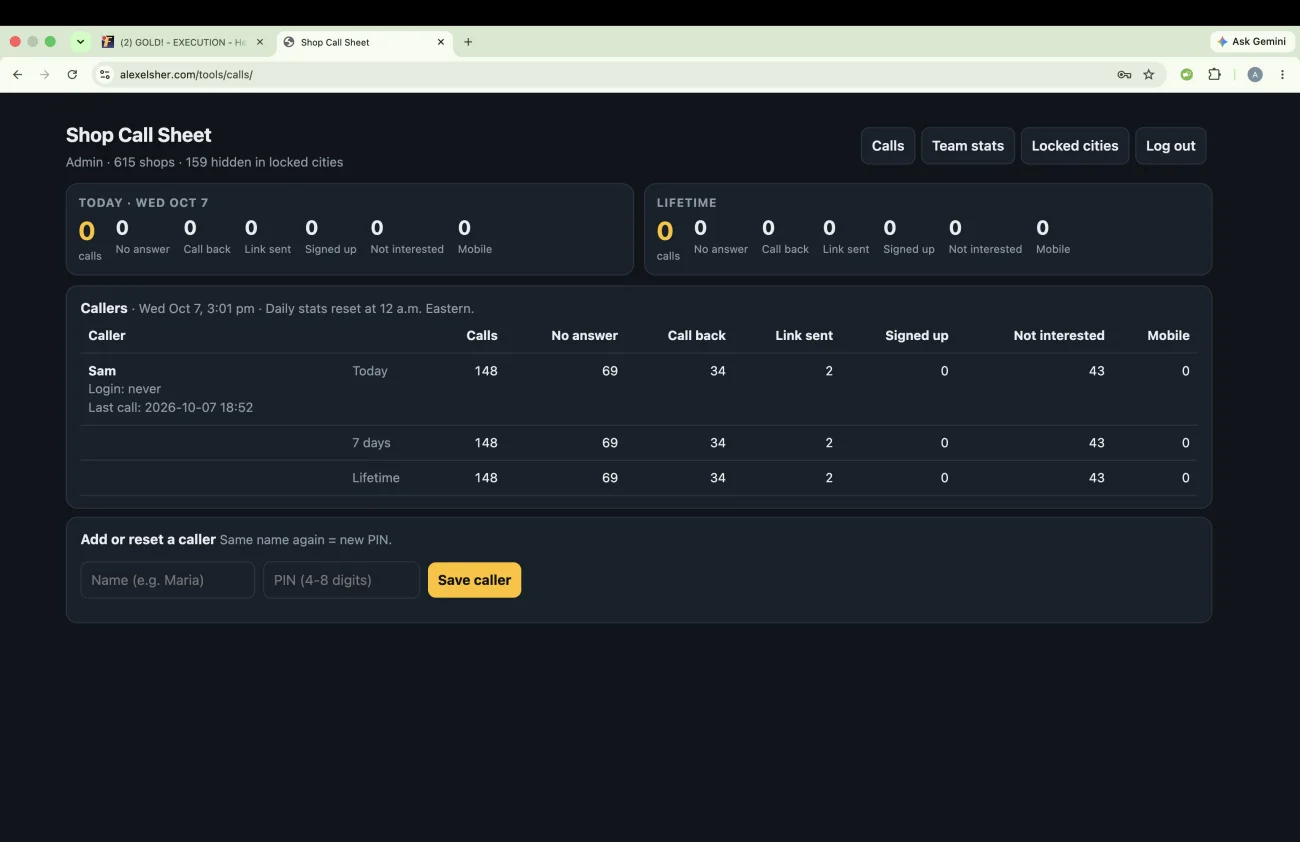Open the Extensions puzzle icon
The height and width of the screenshot is (842, 1300).
[x=1214, y=74]
